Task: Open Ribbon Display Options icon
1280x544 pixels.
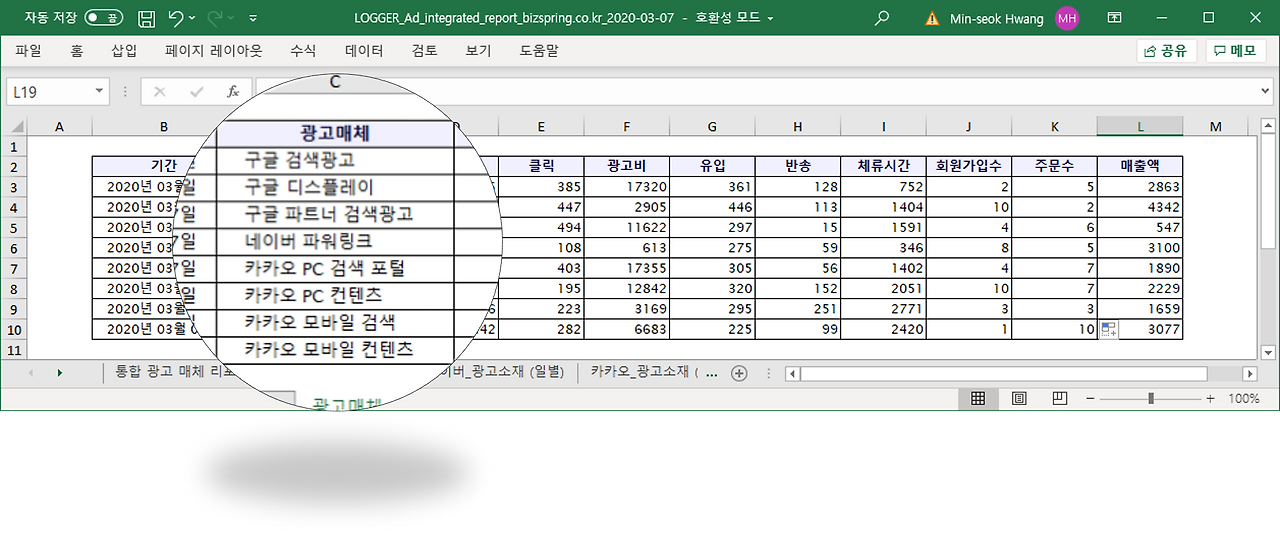Action: point(1115,18)
